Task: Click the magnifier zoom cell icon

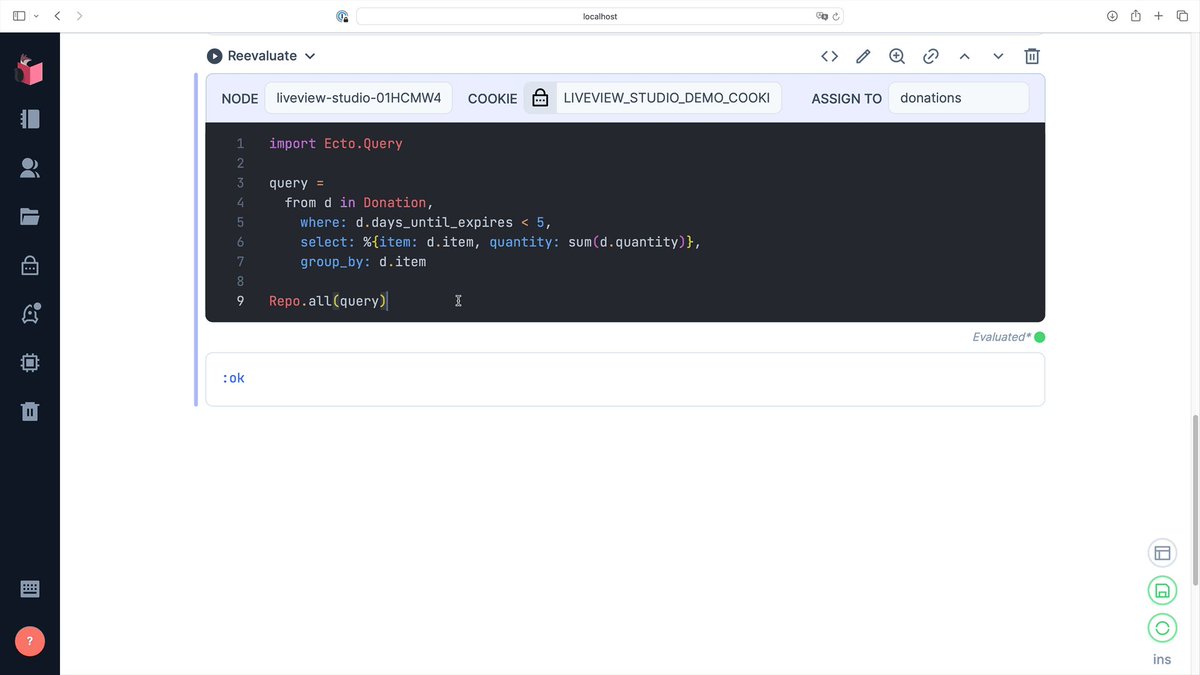Action: coord(897,56)
